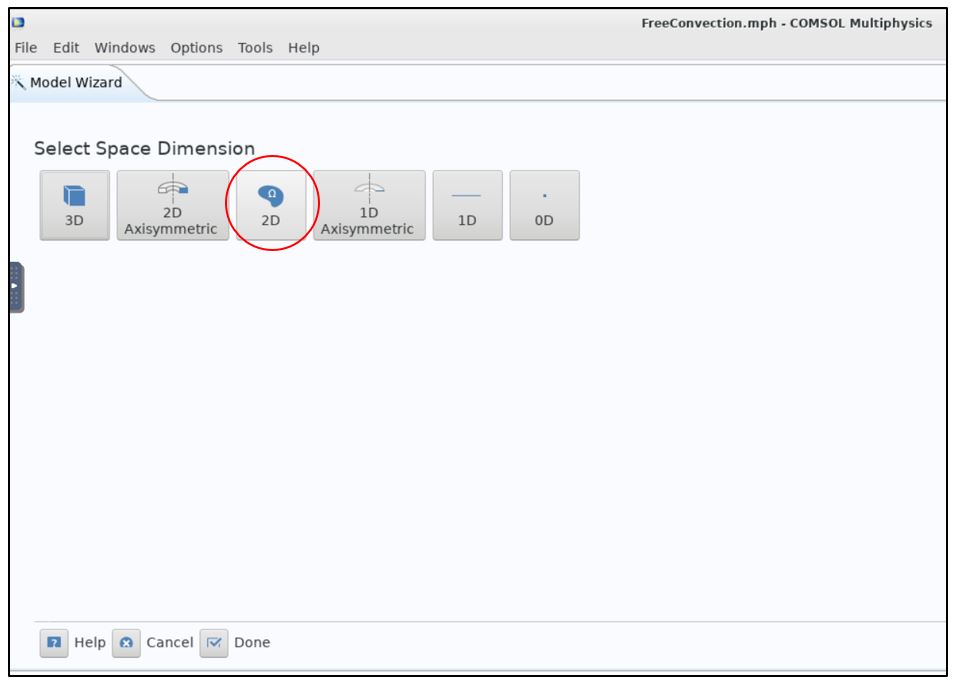Select the 2D space dimension button
The image size is (954, 685).
pos(271,206)
